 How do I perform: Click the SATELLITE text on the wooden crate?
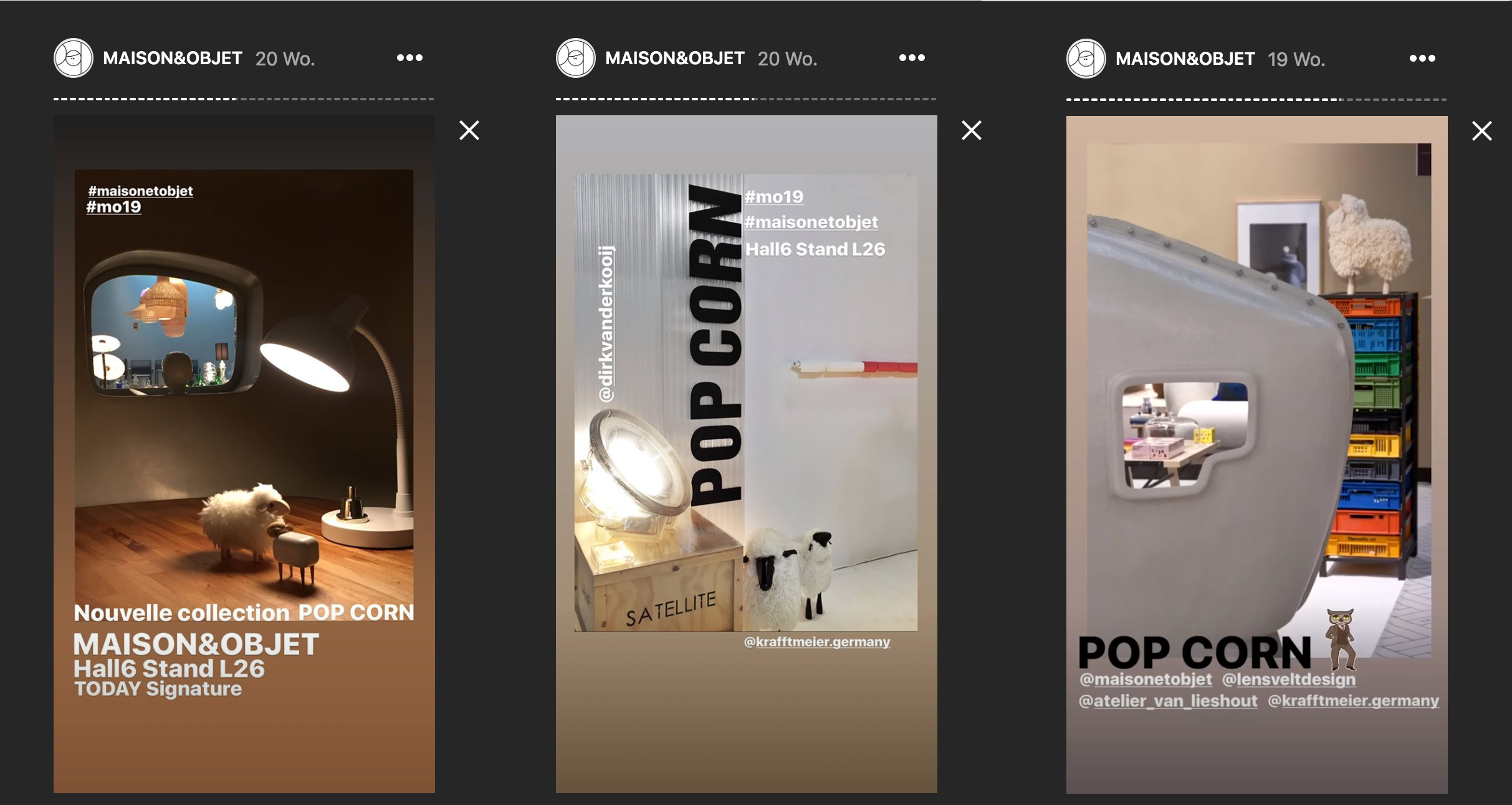tap(671, 609)
